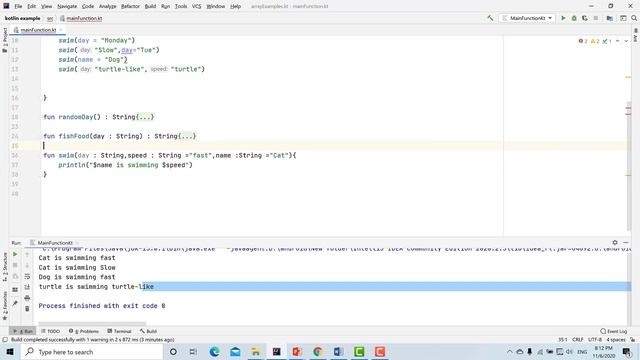Open Microsoft Edge from taskbar
This screenshot has width=640, height=360.
214,352
